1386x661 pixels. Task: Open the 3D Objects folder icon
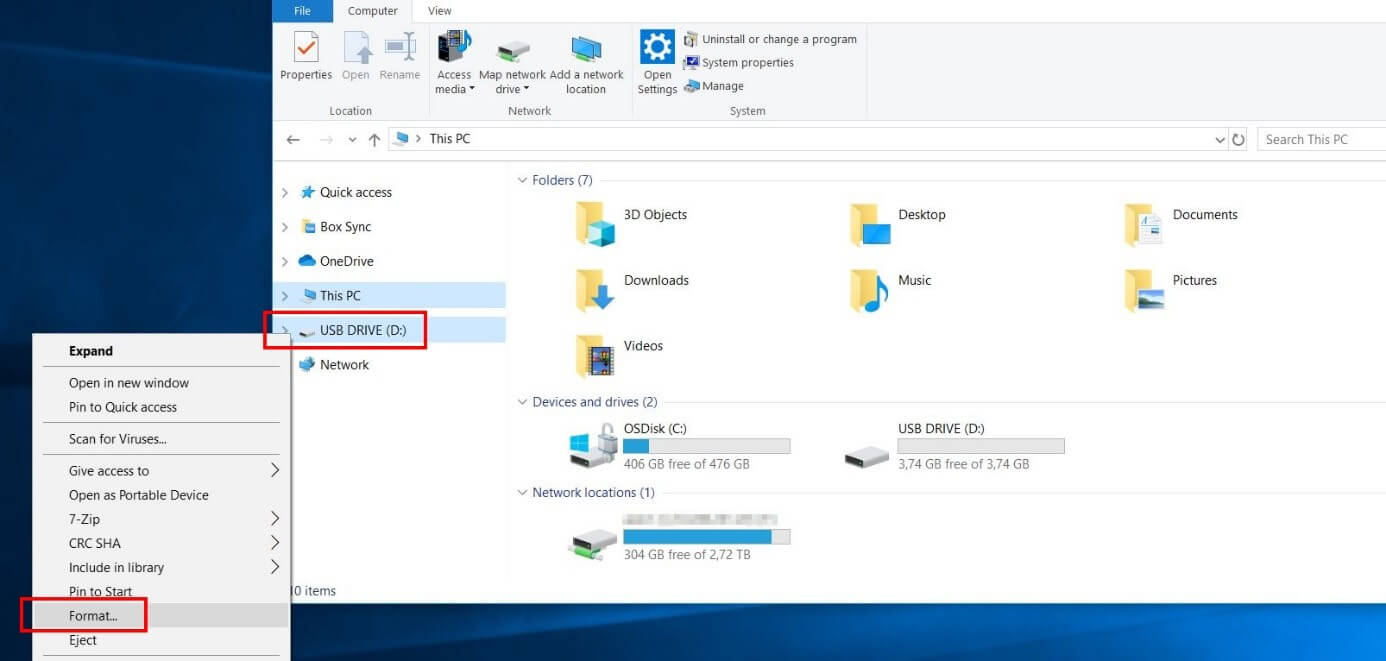point(595,223)
